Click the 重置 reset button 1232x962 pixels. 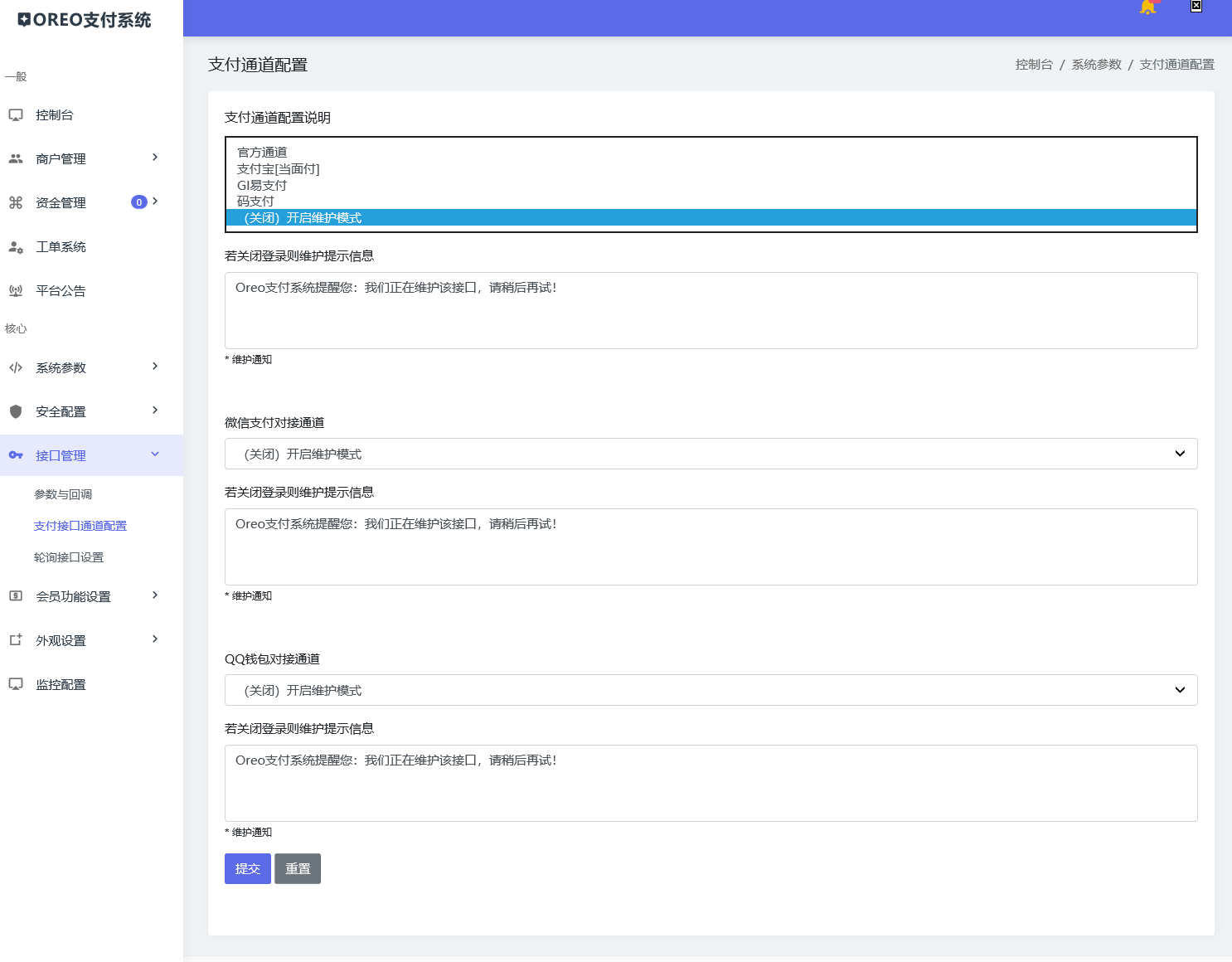click(298, 868)
